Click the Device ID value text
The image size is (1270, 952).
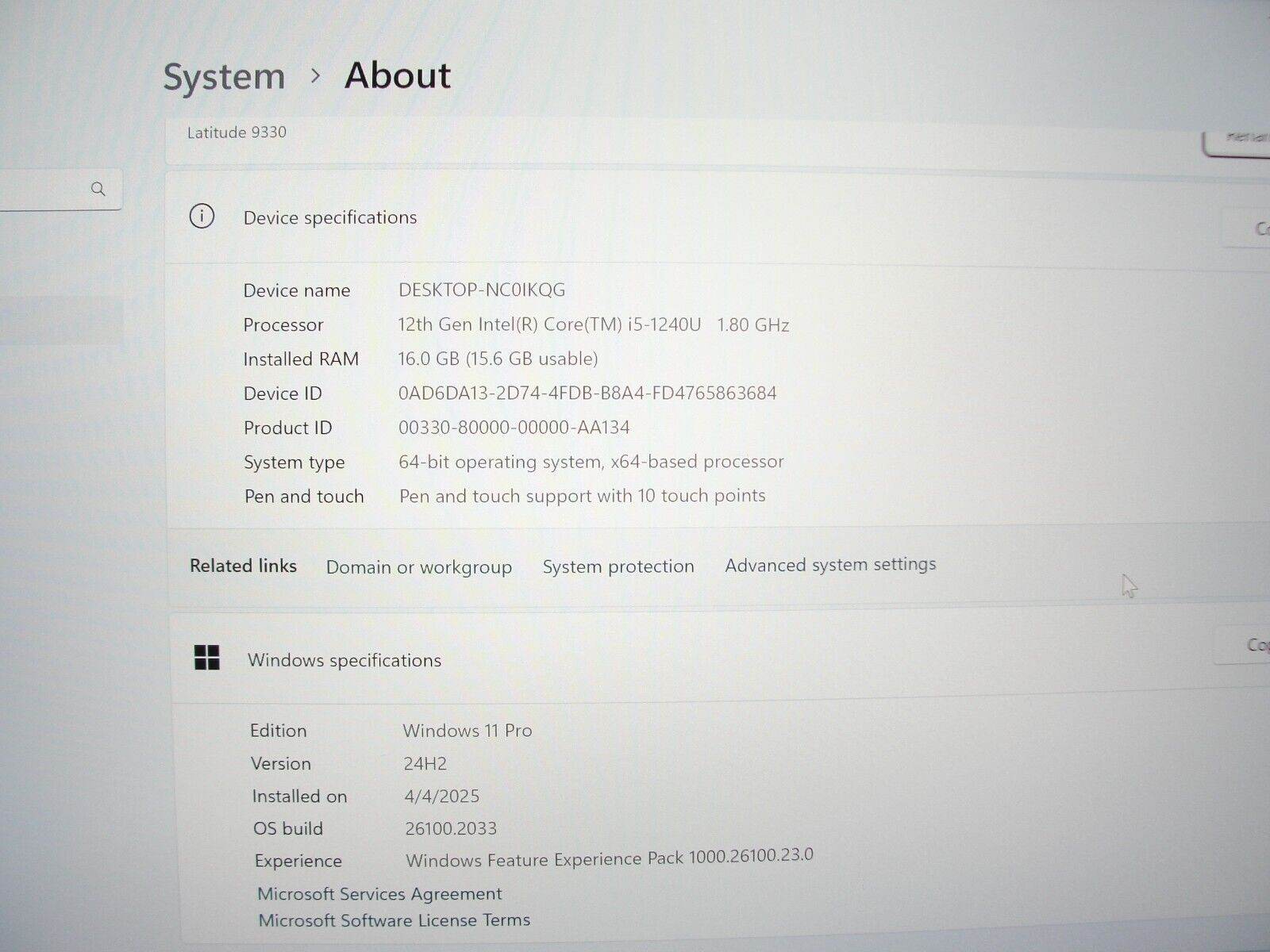587,393
